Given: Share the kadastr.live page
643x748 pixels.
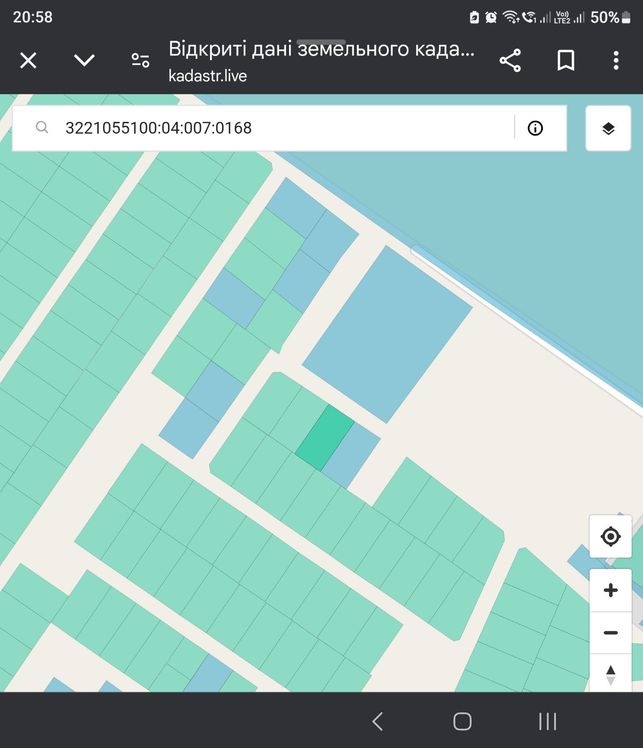Looking at the screenshot, I should 510,61.
